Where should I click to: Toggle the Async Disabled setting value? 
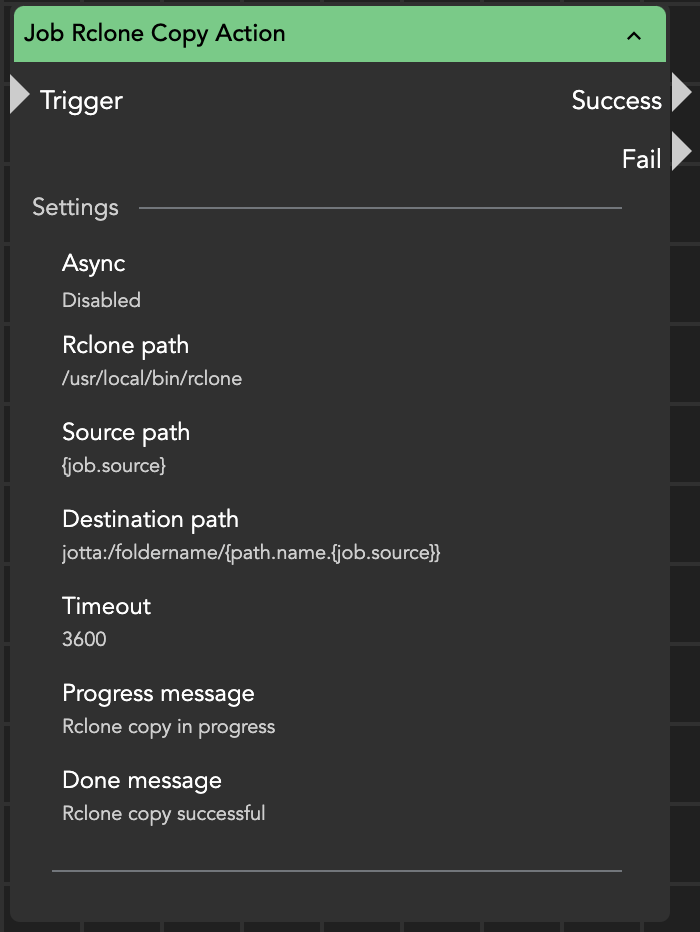tap(101, 300)
